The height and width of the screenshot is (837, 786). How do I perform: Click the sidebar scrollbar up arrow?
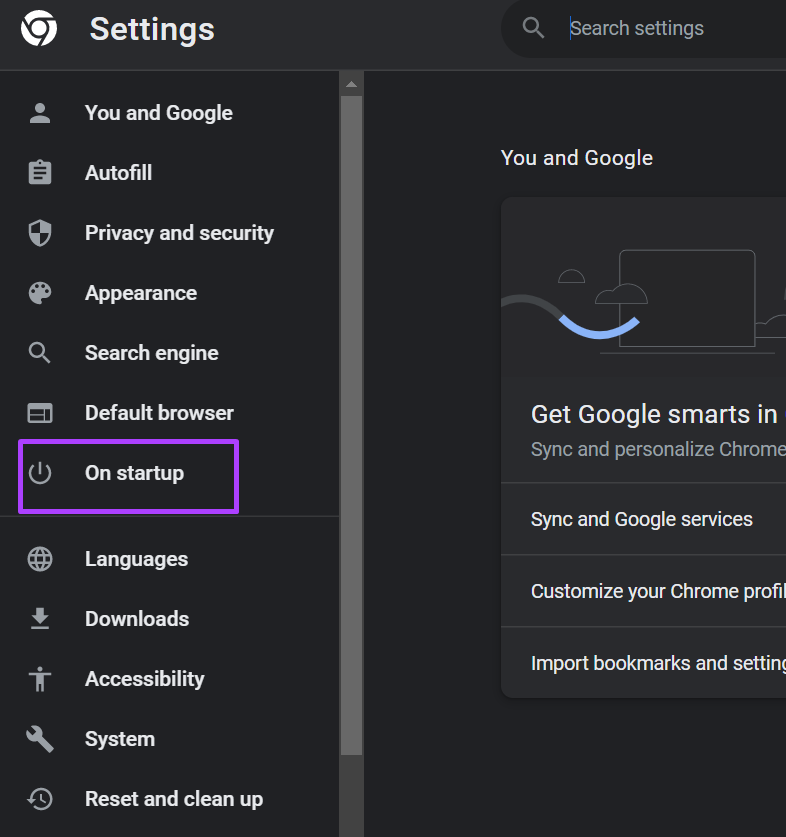pos(351,84)
